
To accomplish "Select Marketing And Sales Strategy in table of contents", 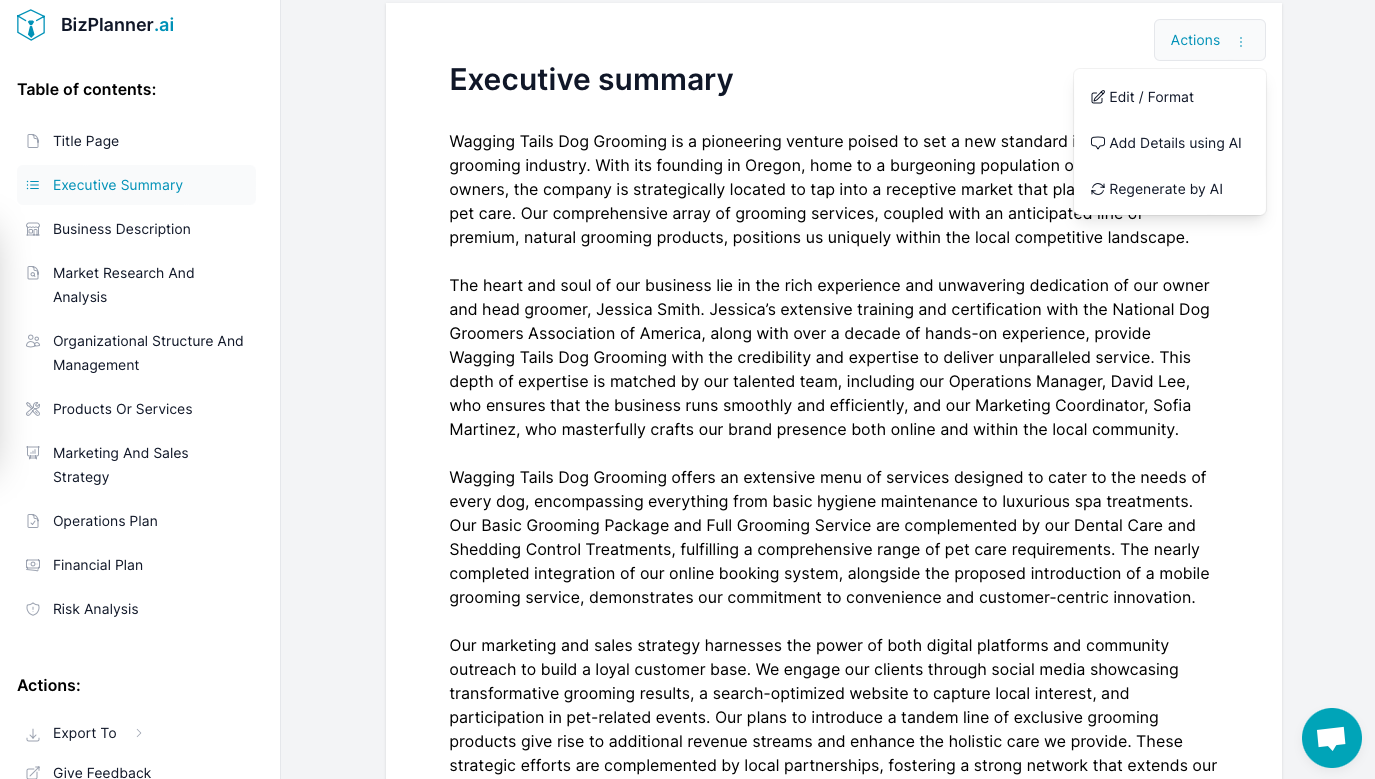I will point(120,465).
